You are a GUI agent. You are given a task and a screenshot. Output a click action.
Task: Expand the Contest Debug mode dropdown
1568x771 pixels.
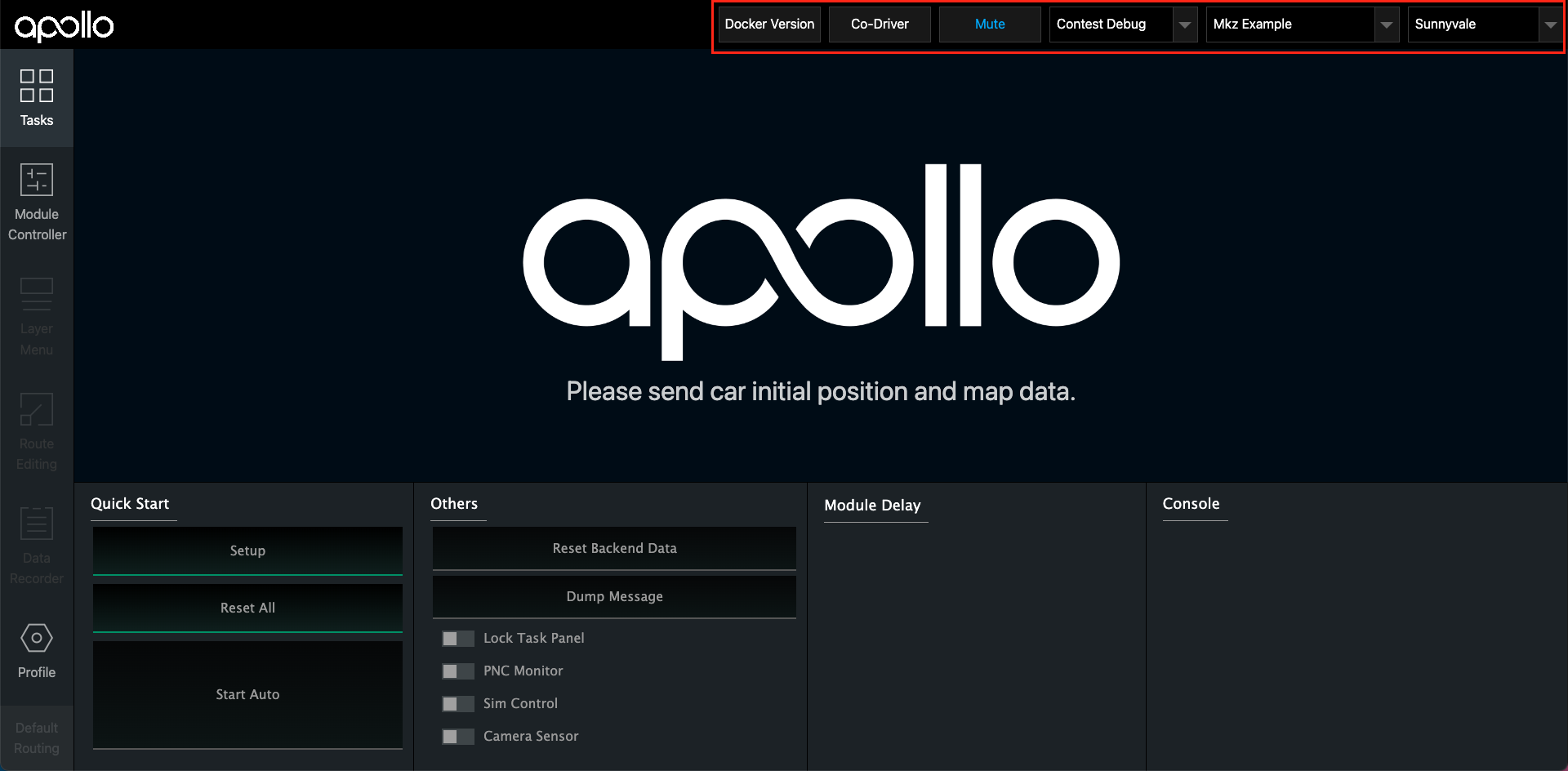click(x=1184, y=25)
